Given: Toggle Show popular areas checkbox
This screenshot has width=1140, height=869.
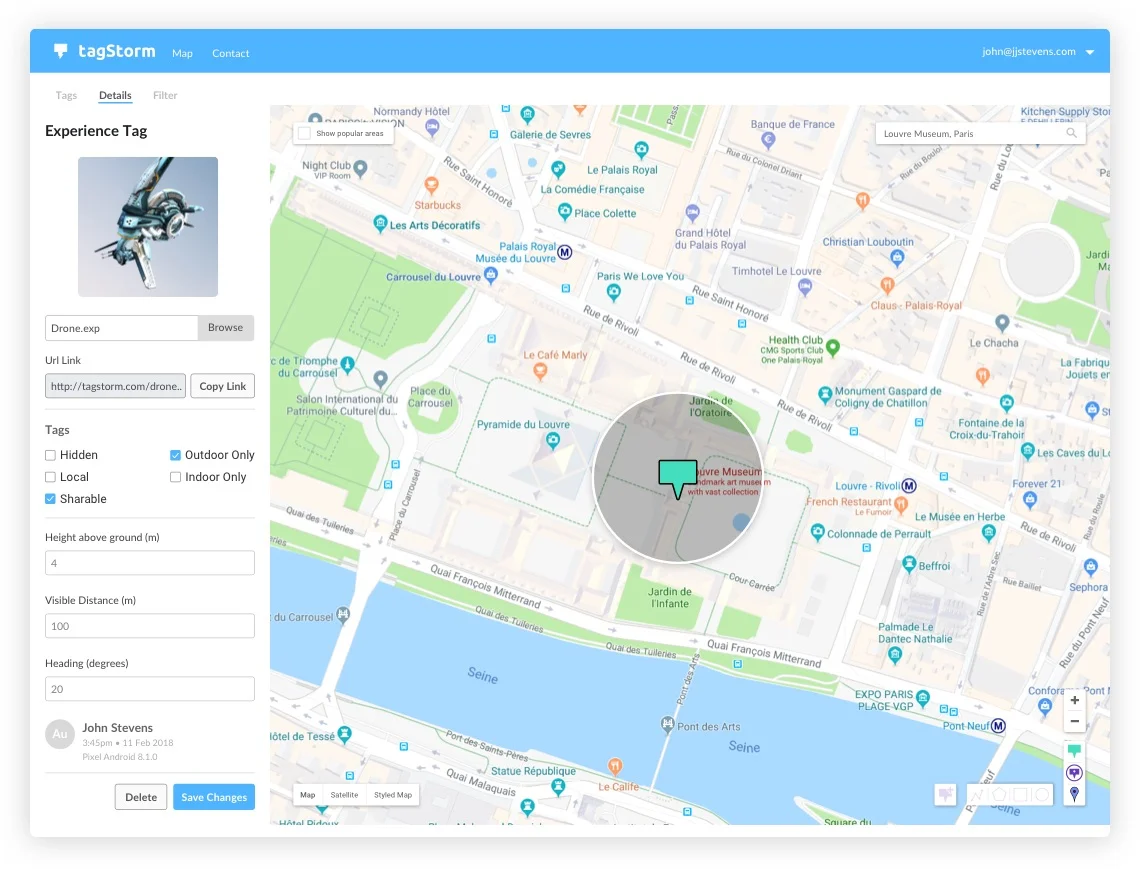Looking at the screenshot, I should [x=305, y=133].
